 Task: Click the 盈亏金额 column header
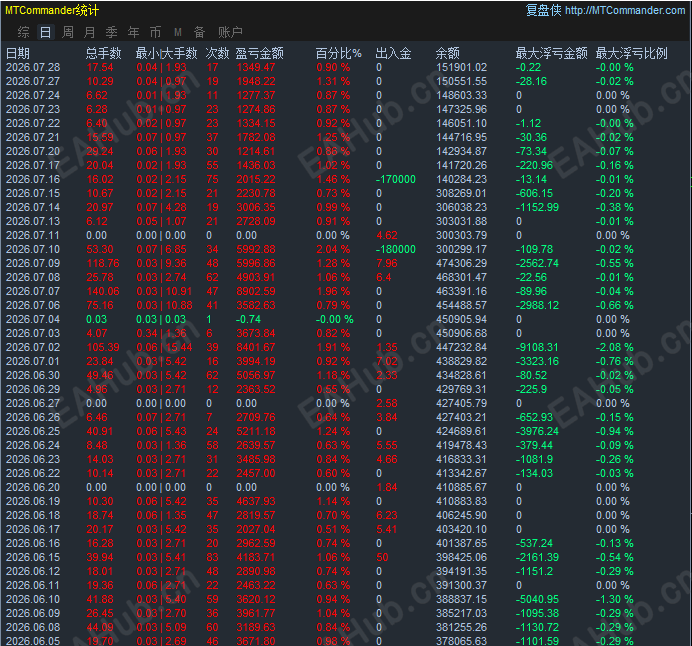[x=260, y=53]
